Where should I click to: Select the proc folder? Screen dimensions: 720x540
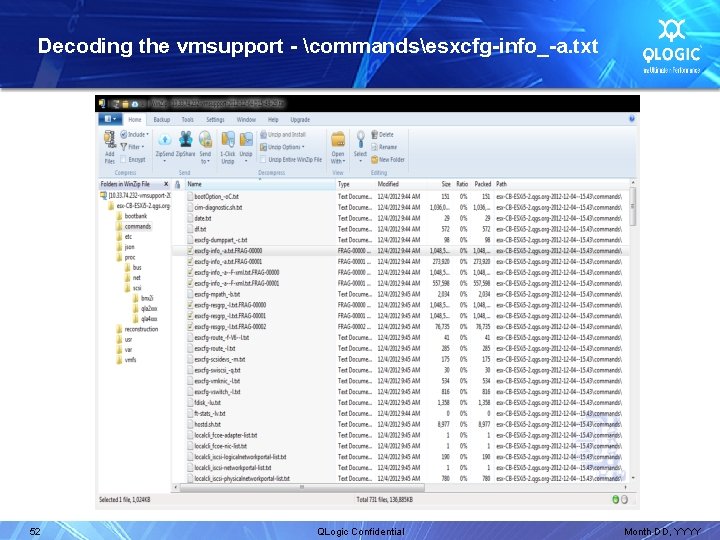point(126,258)
